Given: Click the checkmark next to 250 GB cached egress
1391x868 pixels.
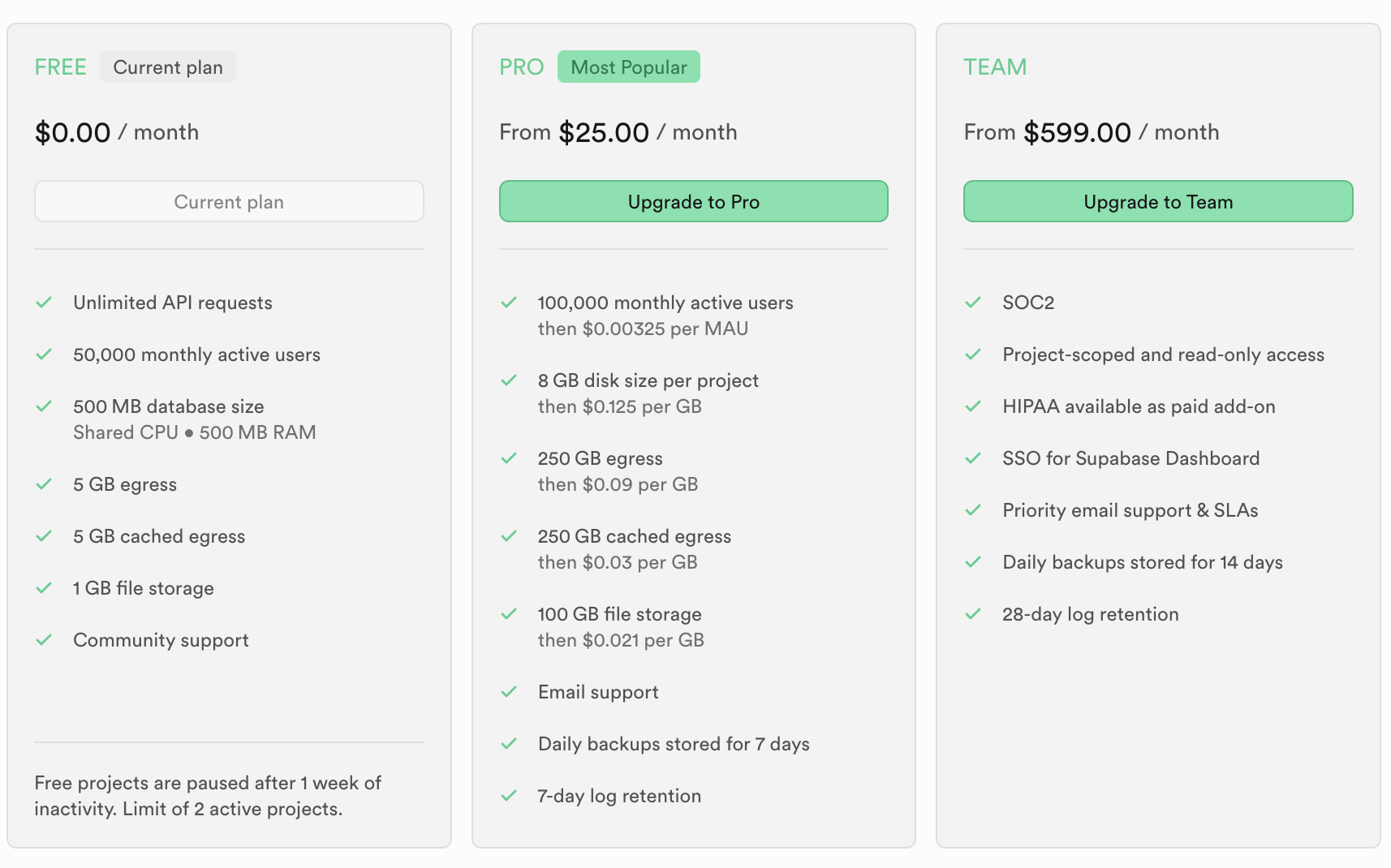Looking at the screenshot, I should [x=509, y=536].
